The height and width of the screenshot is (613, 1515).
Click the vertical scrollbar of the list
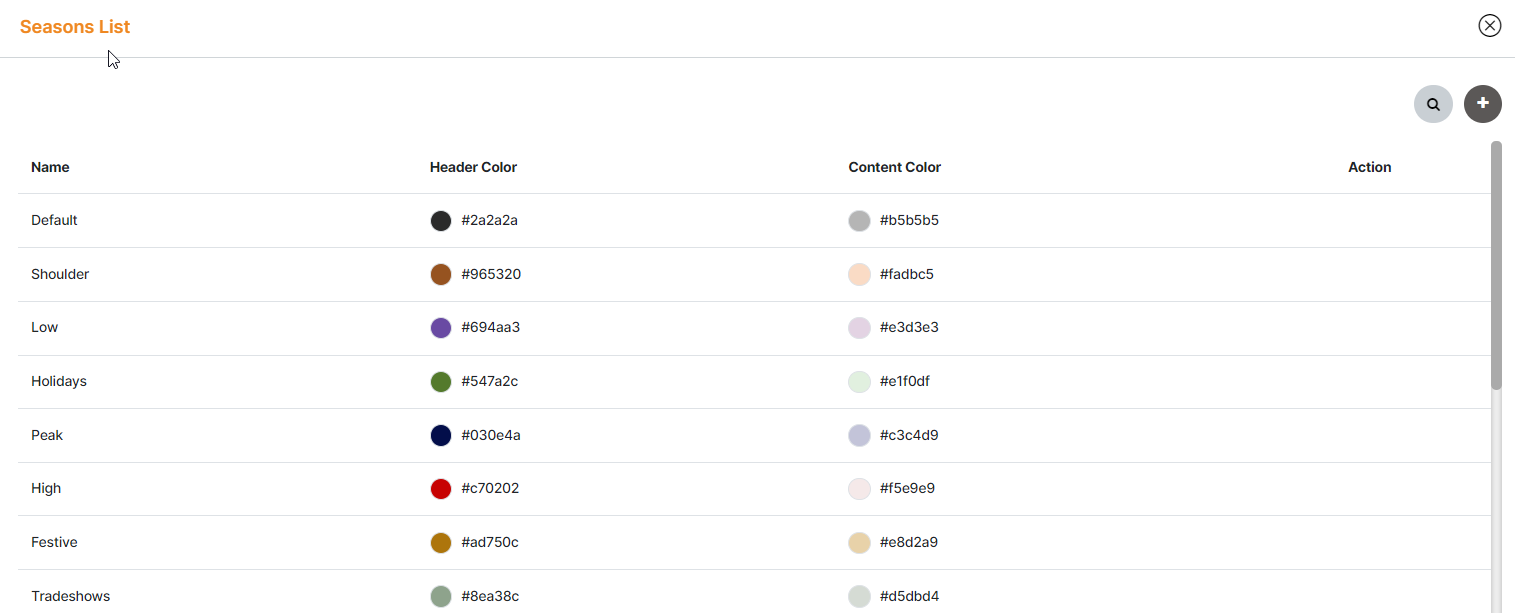[1496, 265]
